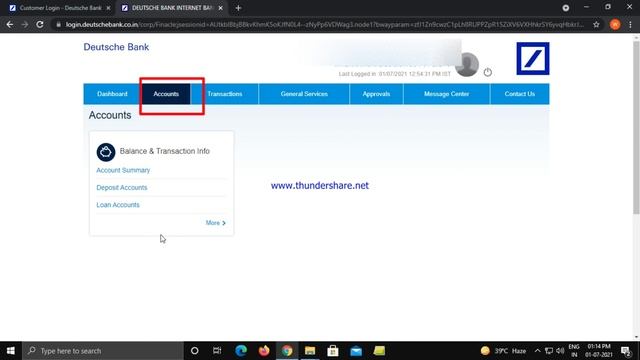Click the logout power icon
This screenshot has width=640, height=360.
(x=487, y=72)
